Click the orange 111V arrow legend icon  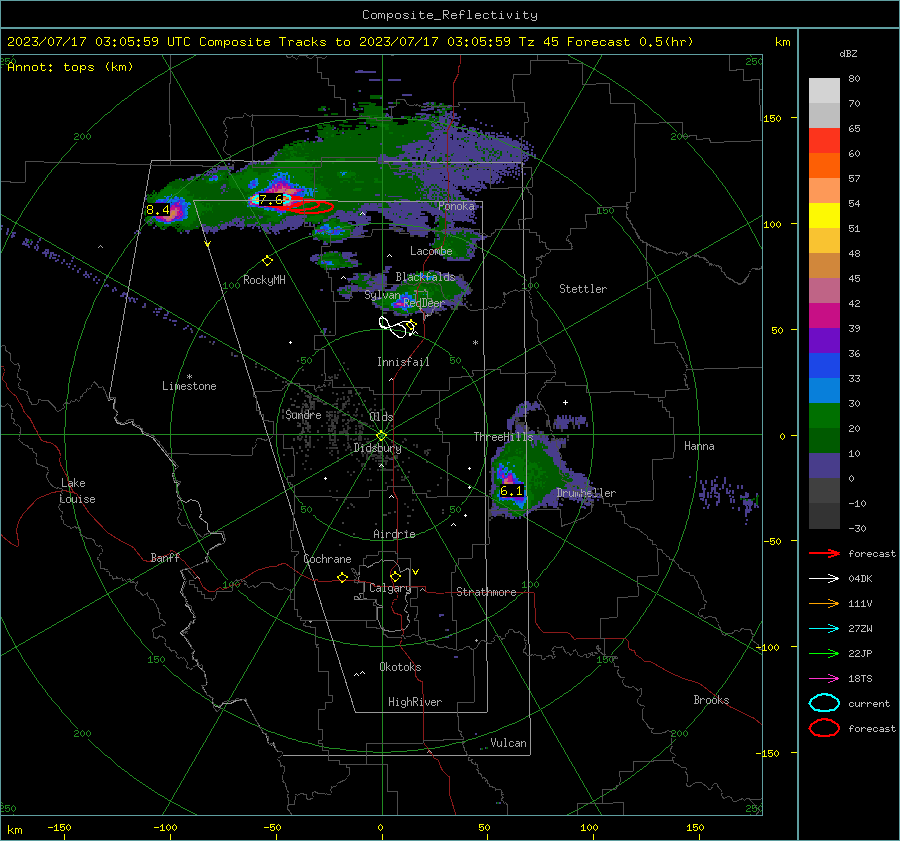pyautogui.click(x=824, y=603)
